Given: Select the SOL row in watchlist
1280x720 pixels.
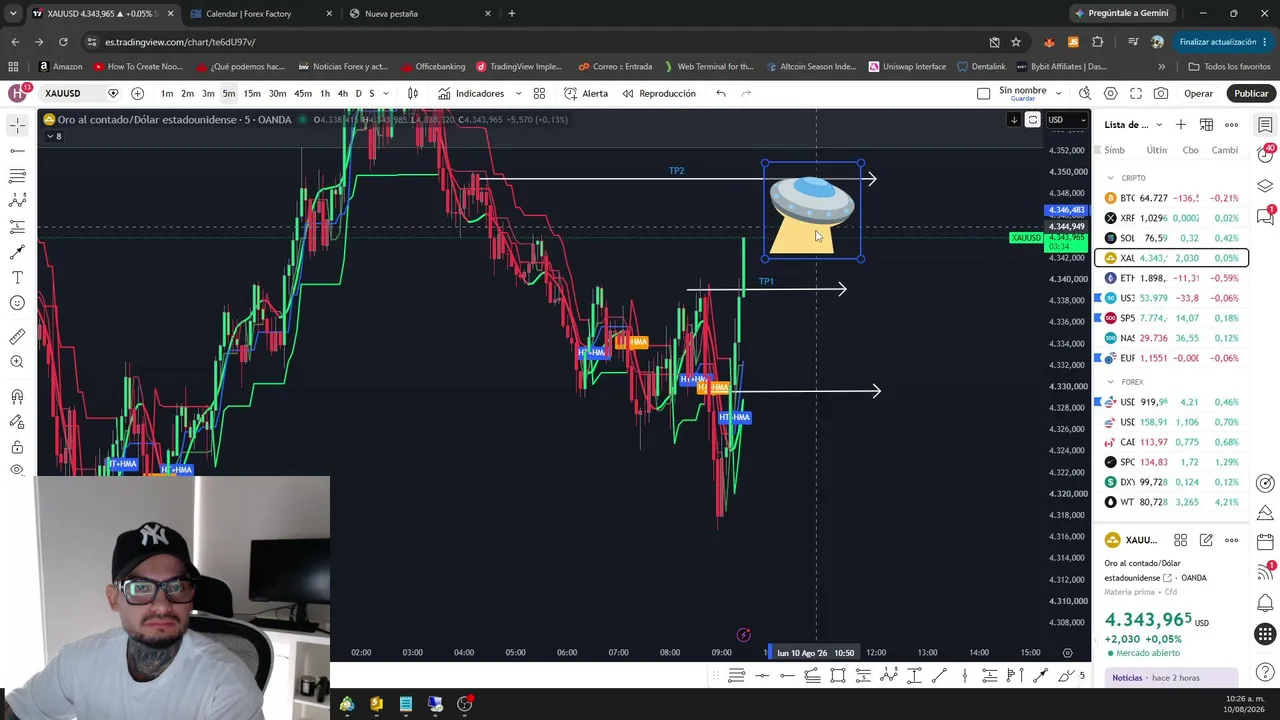Looking at the screenshot, I should (x=1172, y=238).
